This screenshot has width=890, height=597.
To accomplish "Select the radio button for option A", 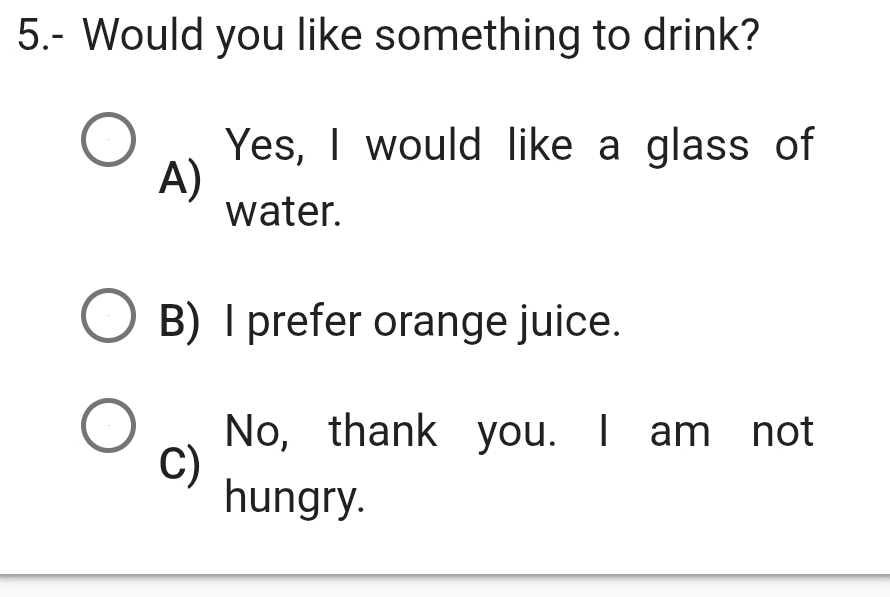I will tap(107, 144).
